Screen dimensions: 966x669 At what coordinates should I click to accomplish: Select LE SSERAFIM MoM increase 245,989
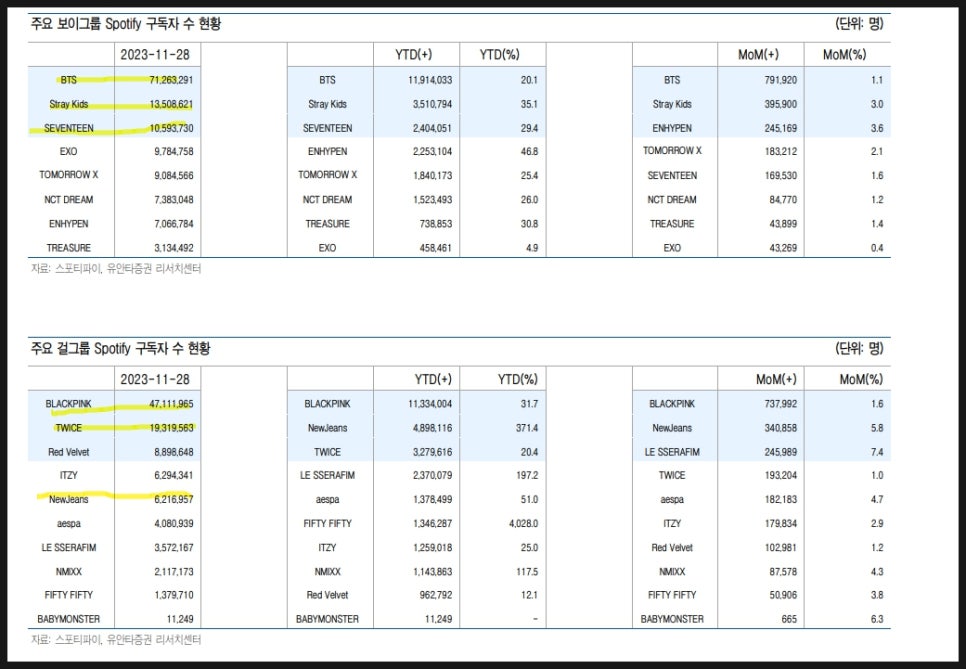(x=781, y=452)
